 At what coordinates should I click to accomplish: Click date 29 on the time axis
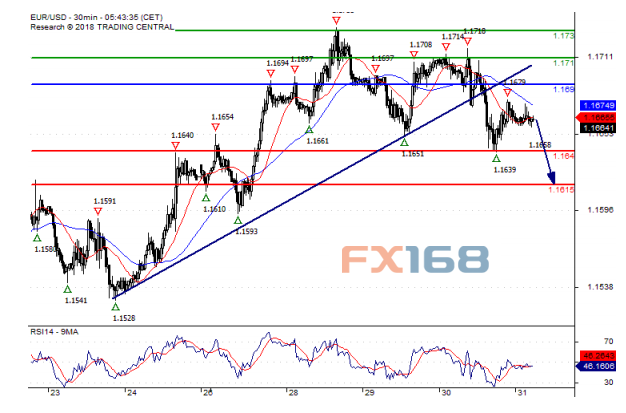[369, 393]
